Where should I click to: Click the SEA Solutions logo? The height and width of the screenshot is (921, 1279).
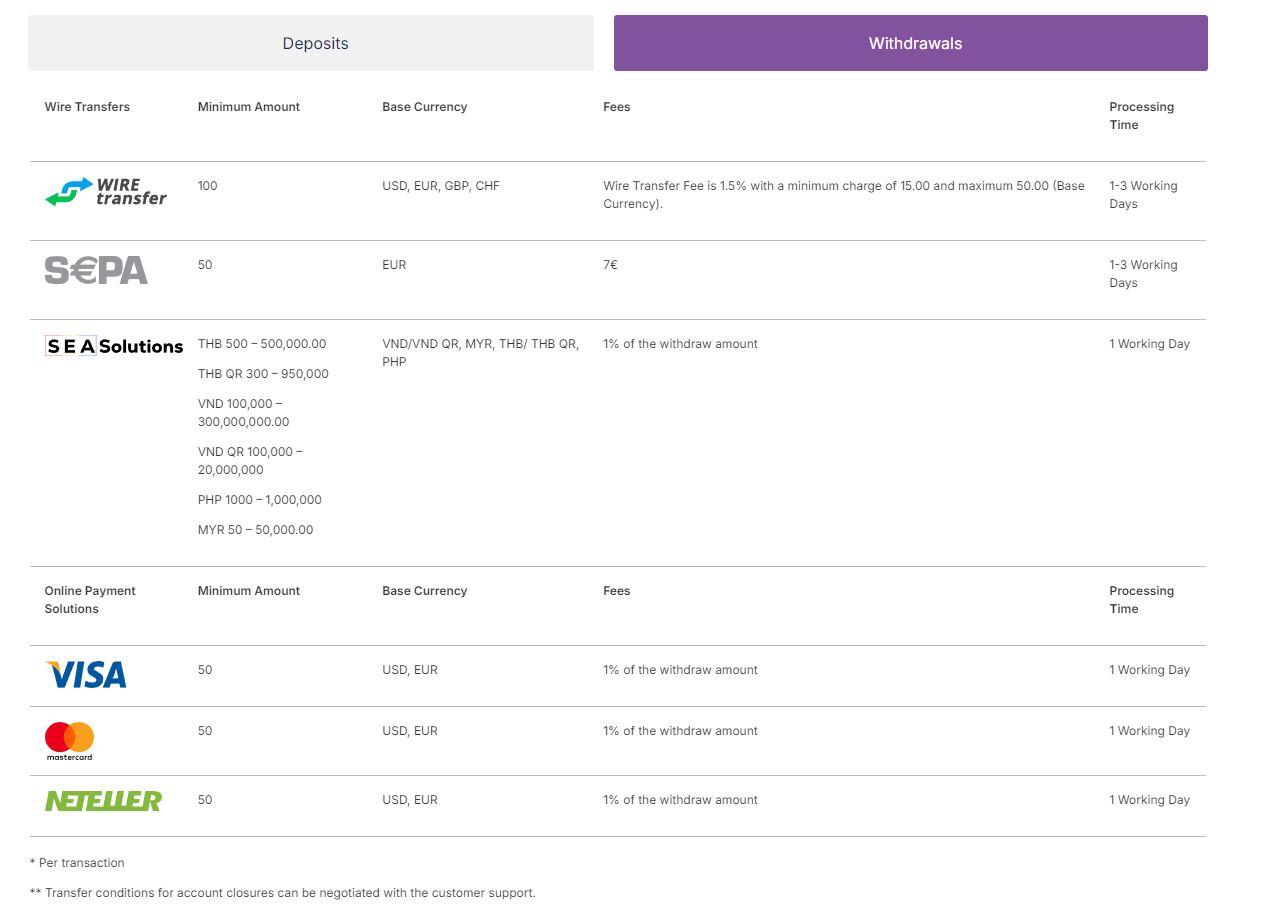click(x=113, y=345)
